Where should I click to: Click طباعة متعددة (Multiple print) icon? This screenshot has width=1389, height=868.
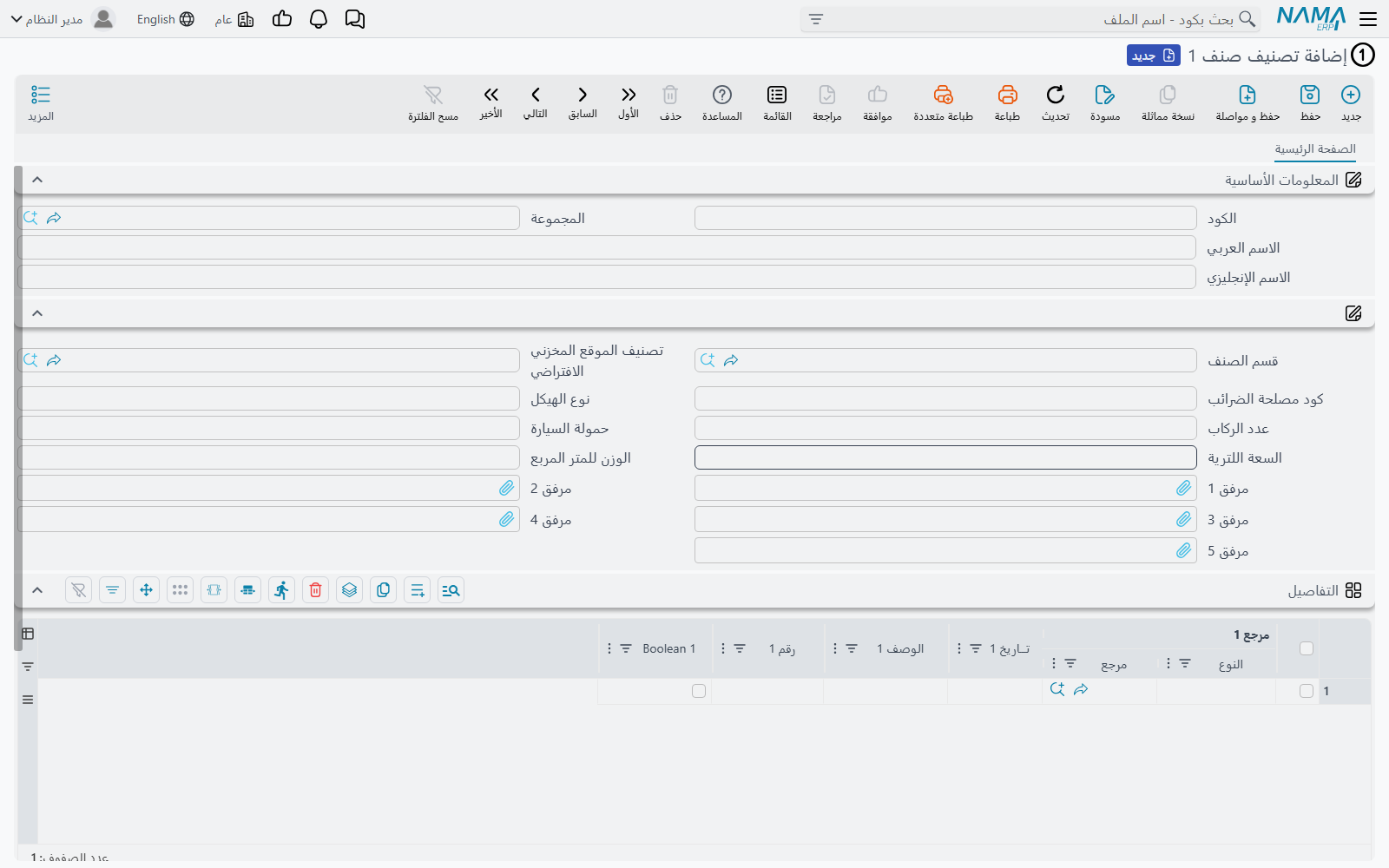[x=943, y=95]
